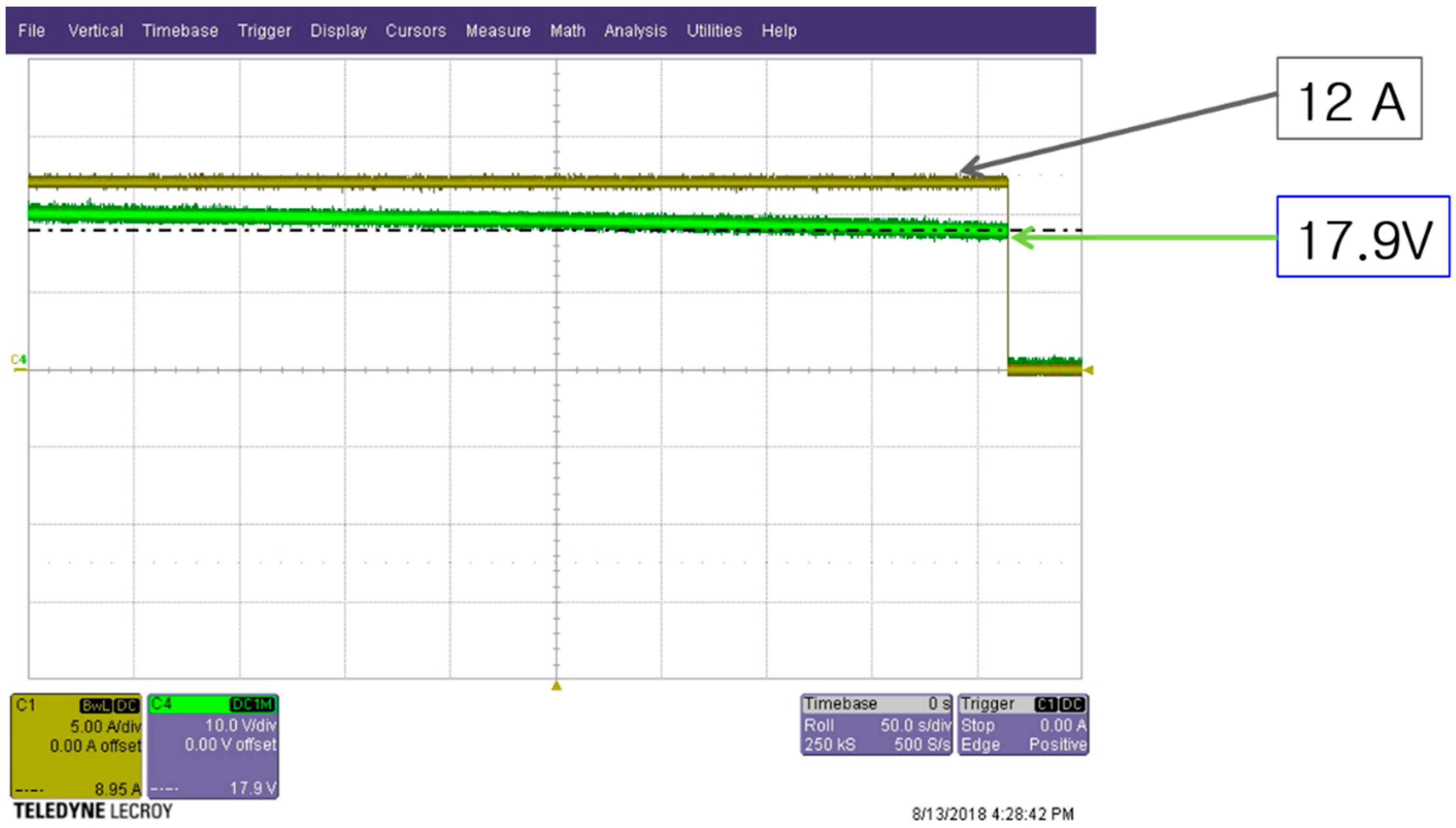This screenshot has height=828, width=1456.
Task: Click the date and time stamp
Action: tap(993, 814)
